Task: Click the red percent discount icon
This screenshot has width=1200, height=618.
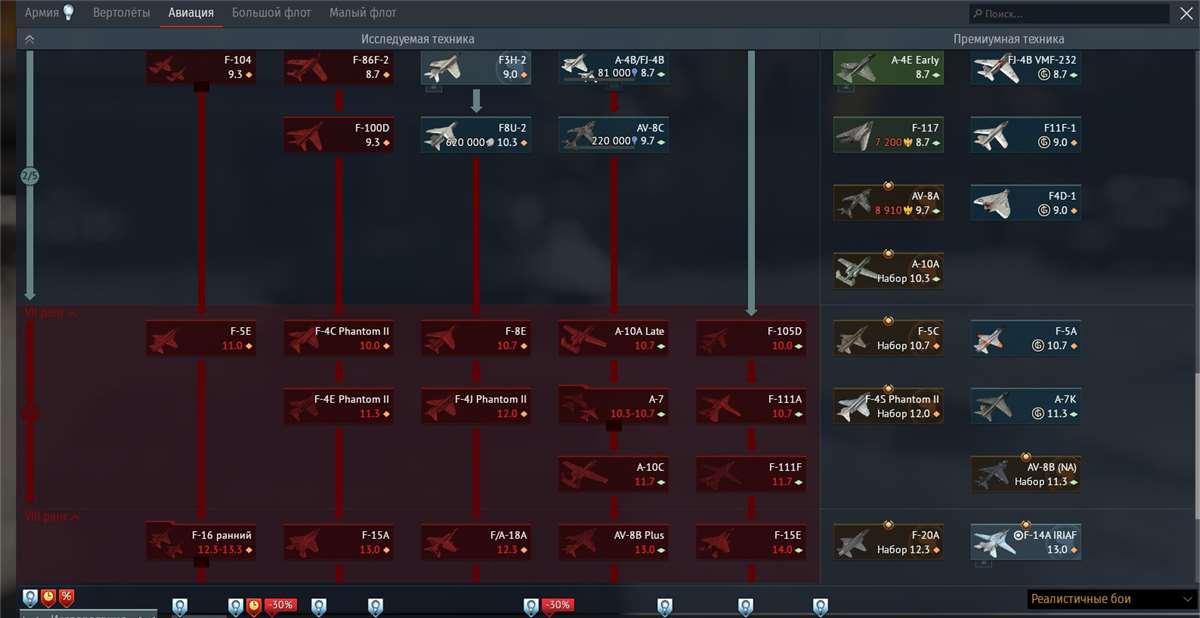Action: pos(66,598)
